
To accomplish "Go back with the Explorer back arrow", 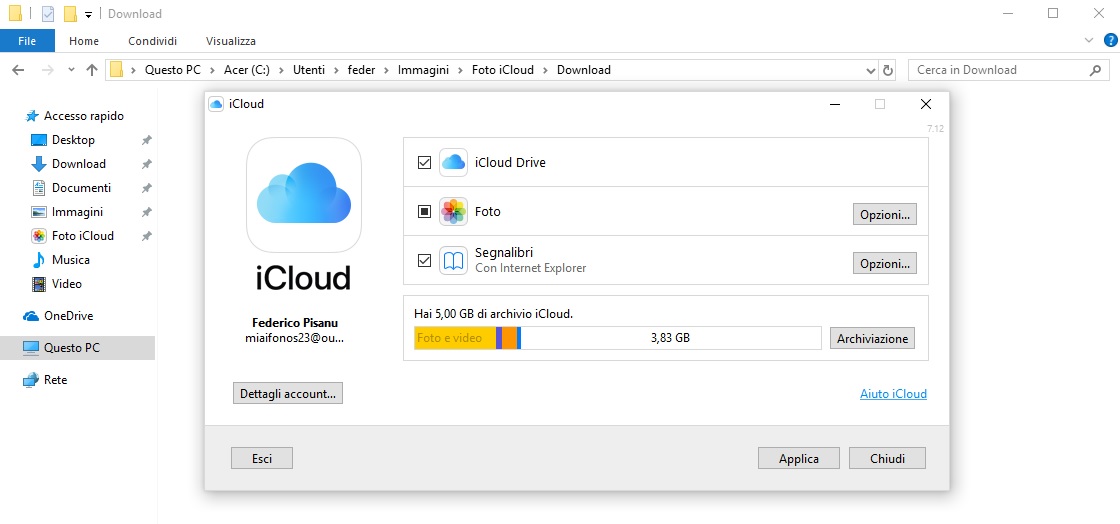I will (x=19, y=70).
